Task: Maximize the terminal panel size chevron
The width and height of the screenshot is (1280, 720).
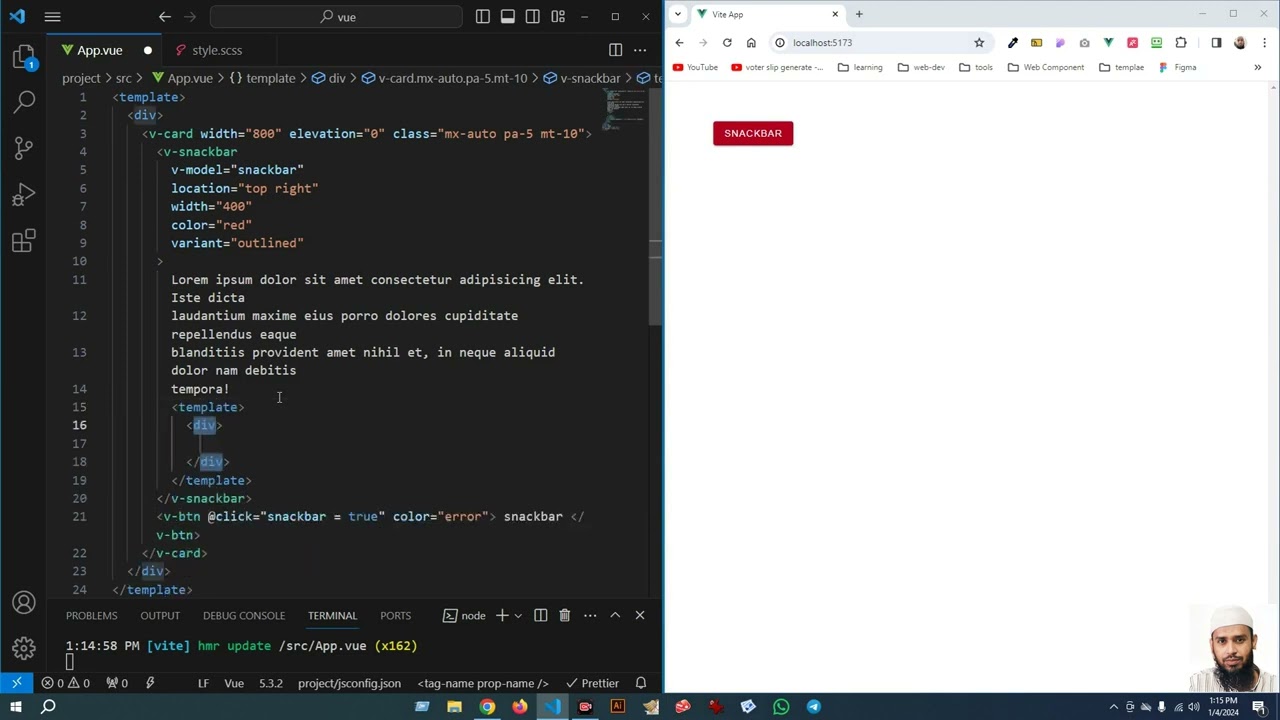Action: (615, 616)
